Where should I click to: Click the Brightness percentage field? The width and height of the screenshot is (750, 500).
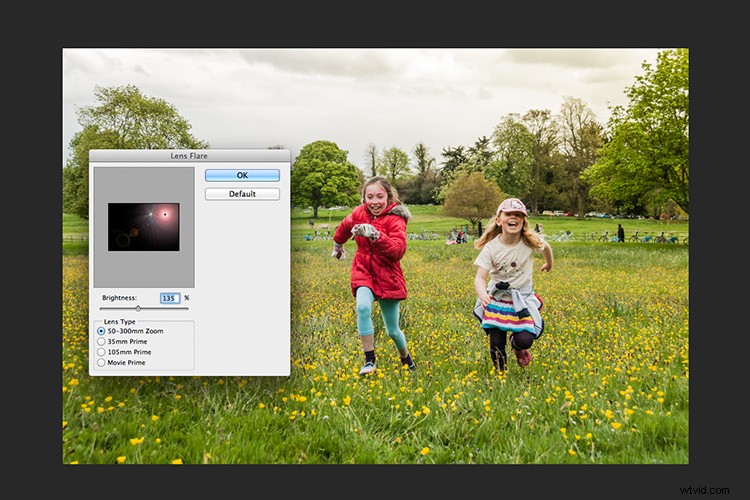(x=170, y=298)
